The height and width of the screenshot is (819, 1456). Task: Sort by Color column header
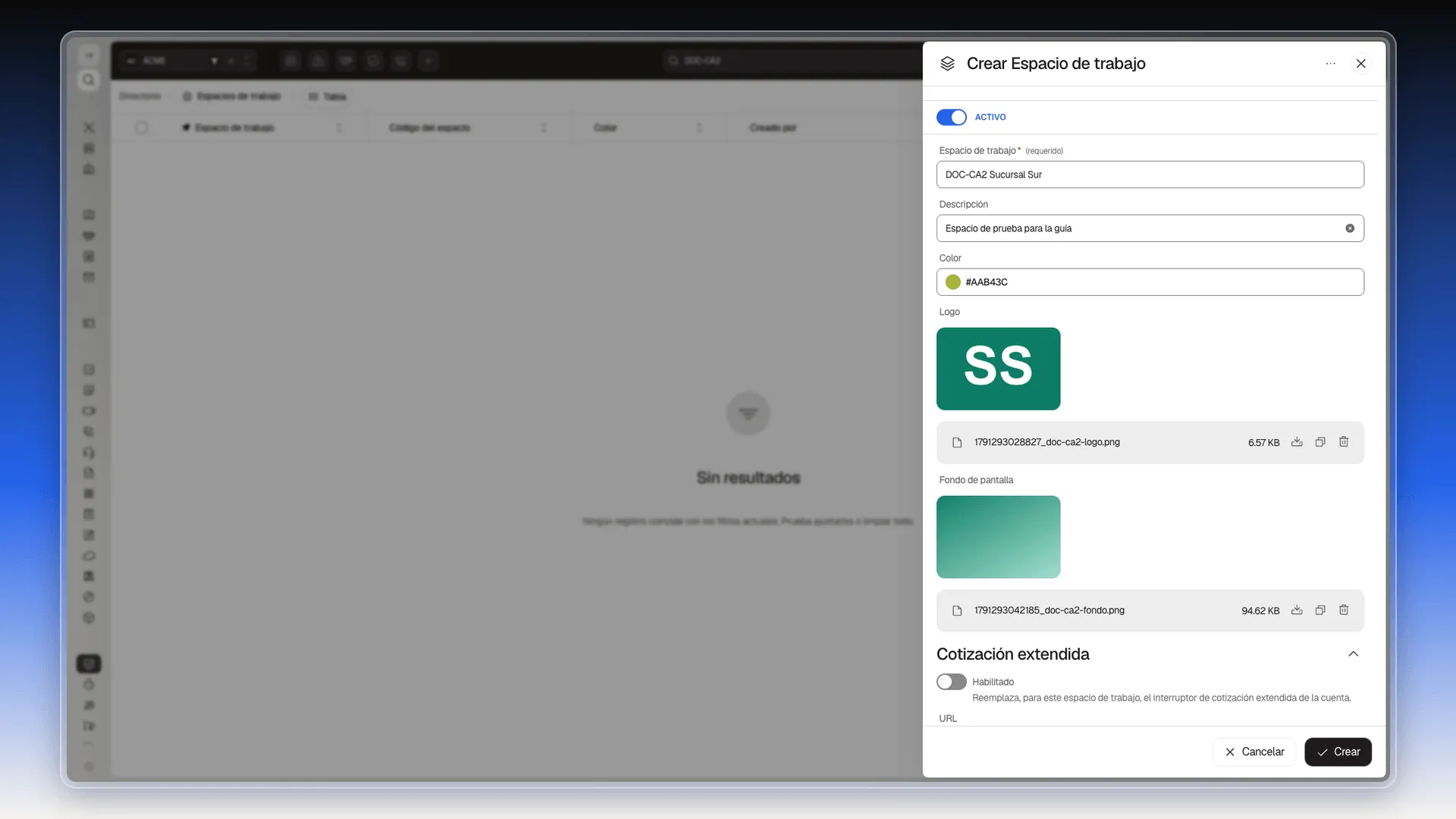[605, 127]
